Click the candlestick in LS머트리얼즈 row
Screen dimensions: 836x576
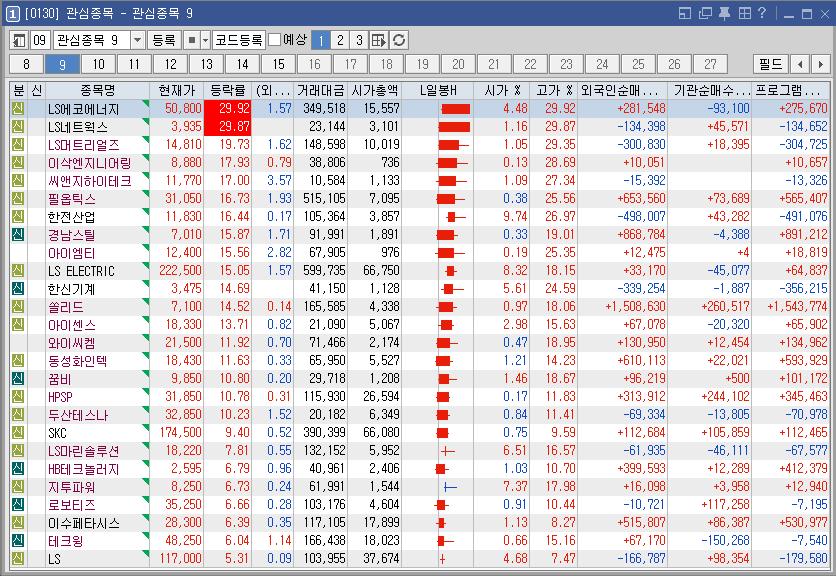tap(453, 145)
